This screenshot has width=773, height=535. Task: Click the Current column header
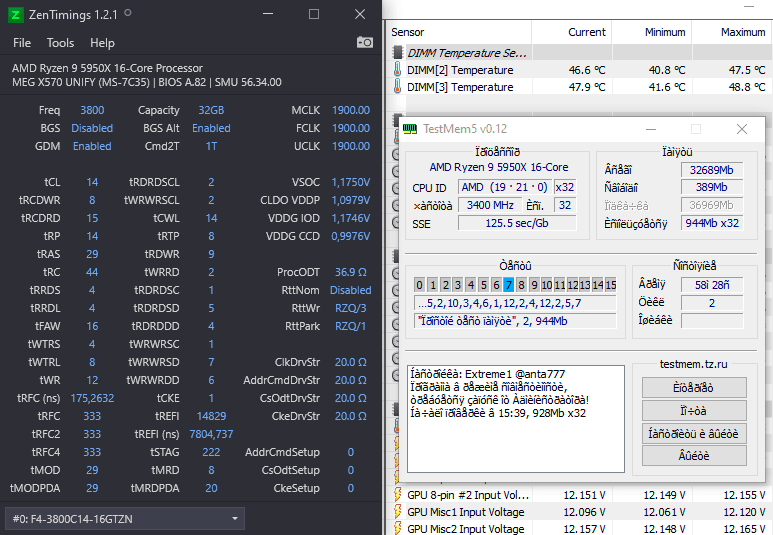coord(572,33)
